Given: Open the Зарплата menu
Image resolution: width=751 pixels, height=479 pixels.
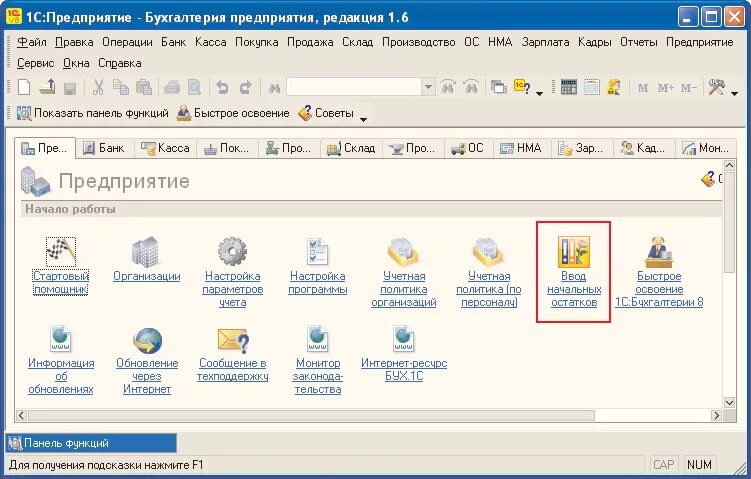Looking at the screenshot, I should click(546, 42).
